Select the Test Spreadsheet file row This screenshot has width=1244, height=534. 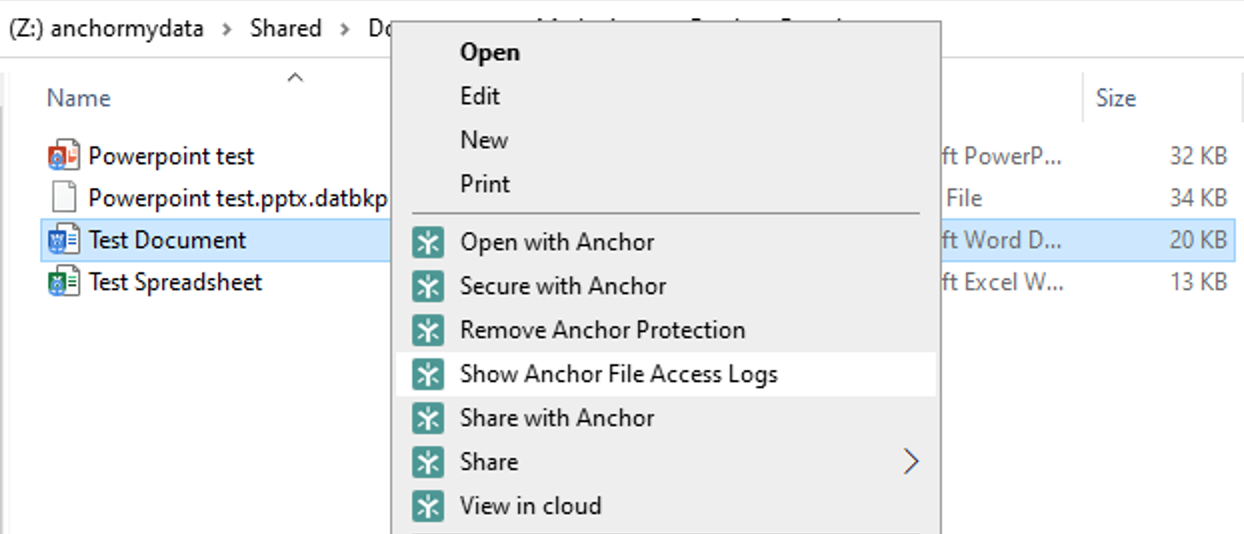[x=175, y=283]
